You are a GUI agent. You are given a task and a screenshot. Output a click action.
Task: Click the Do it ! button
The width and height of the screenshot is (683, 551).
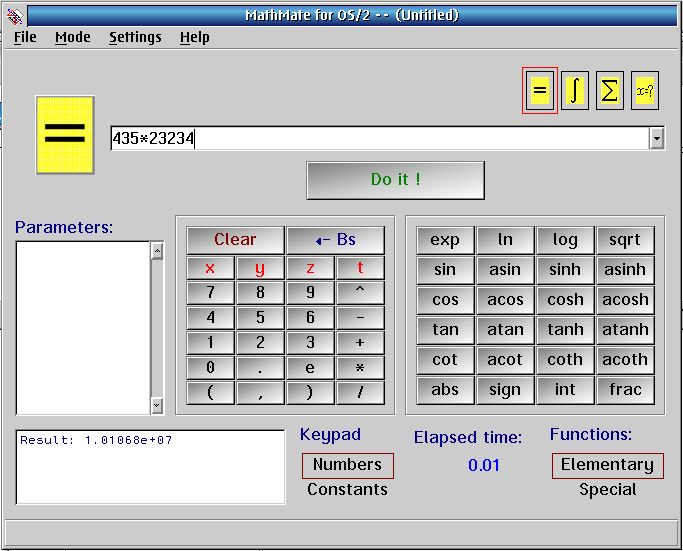tap(395, 180)
